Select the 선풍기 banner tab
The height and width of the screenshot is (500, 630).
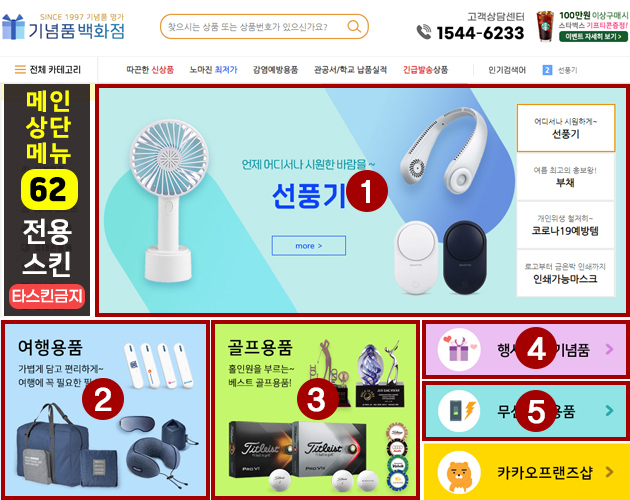tap(566, 128)
